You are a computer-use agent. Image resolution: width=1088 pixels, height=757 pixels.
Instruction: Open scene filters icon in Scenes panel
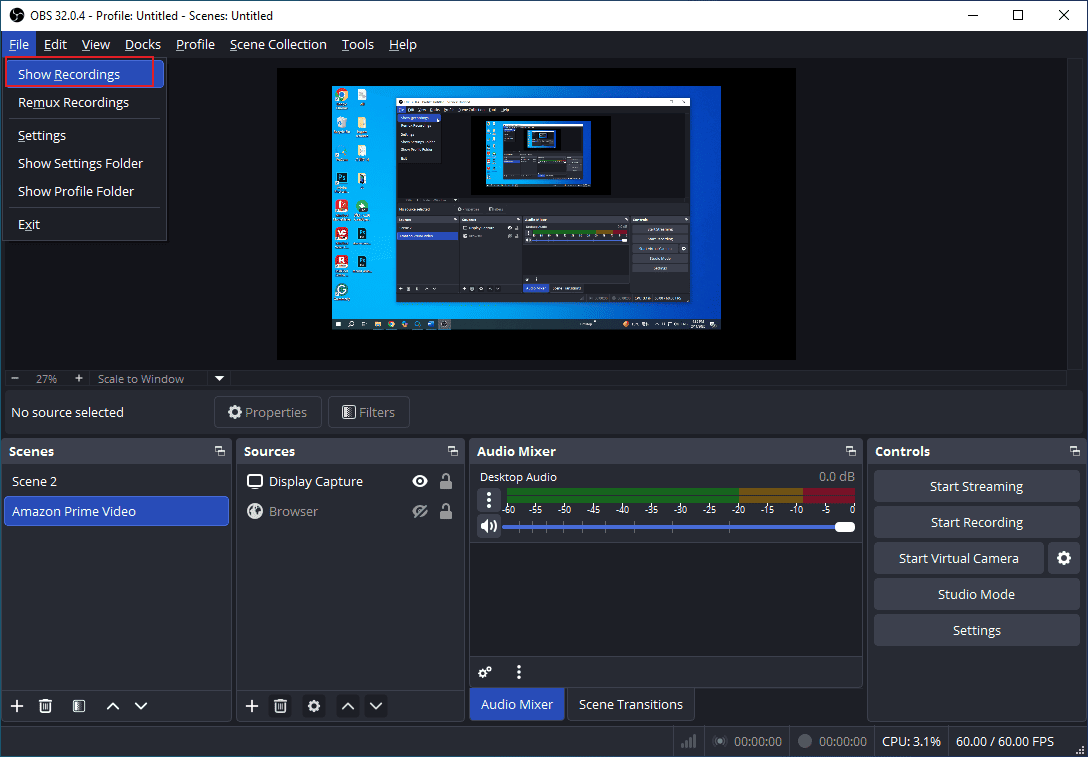point(78,705)
